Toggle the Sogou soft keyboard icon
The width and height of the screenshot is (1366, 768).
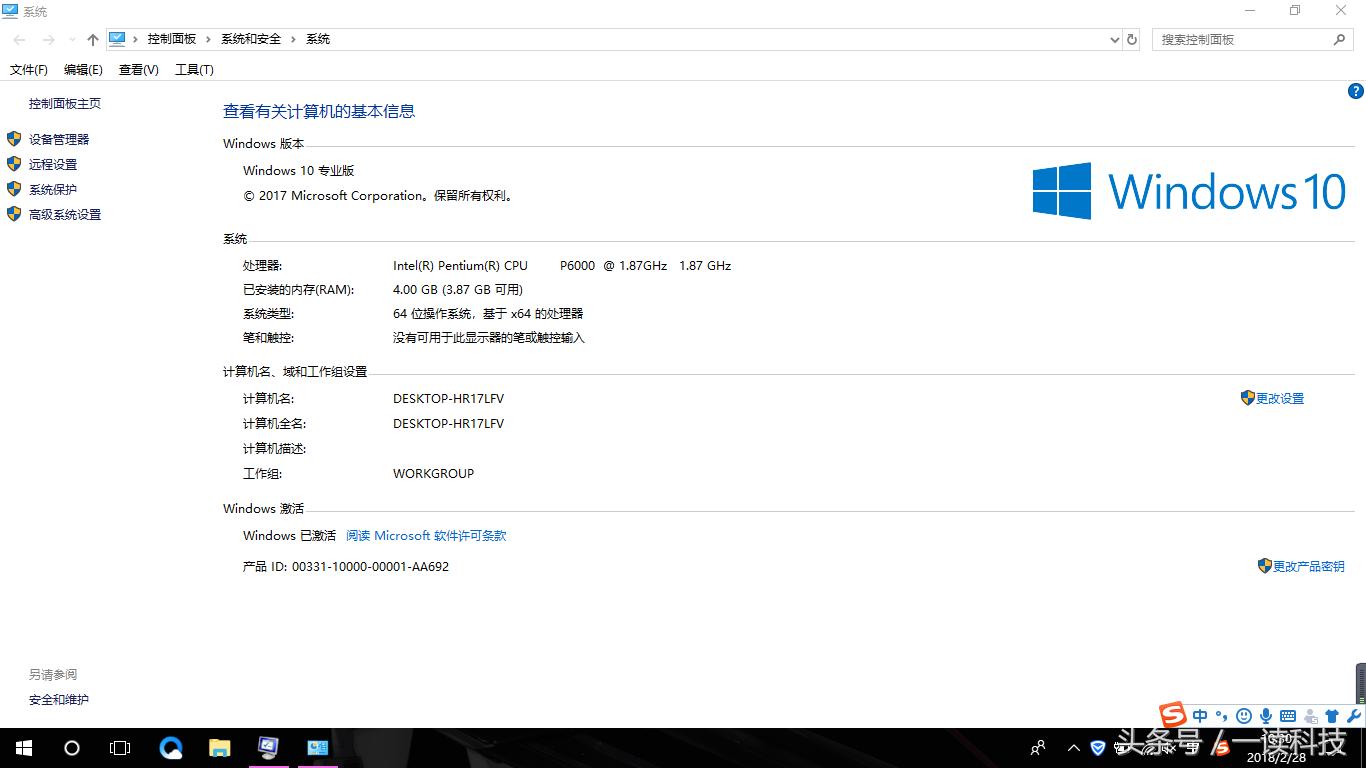click(1288, 716)
